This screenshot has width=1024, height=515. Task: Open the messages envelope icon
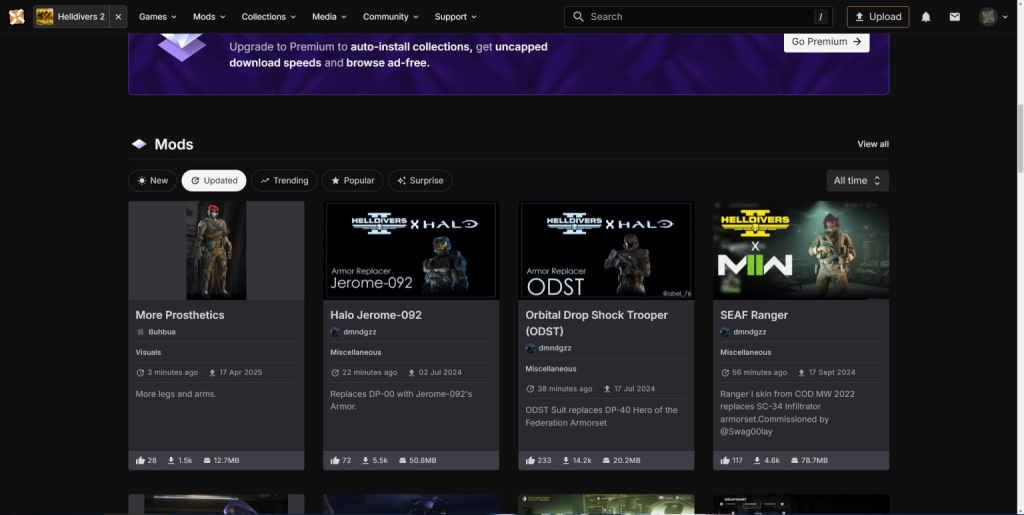955,17
